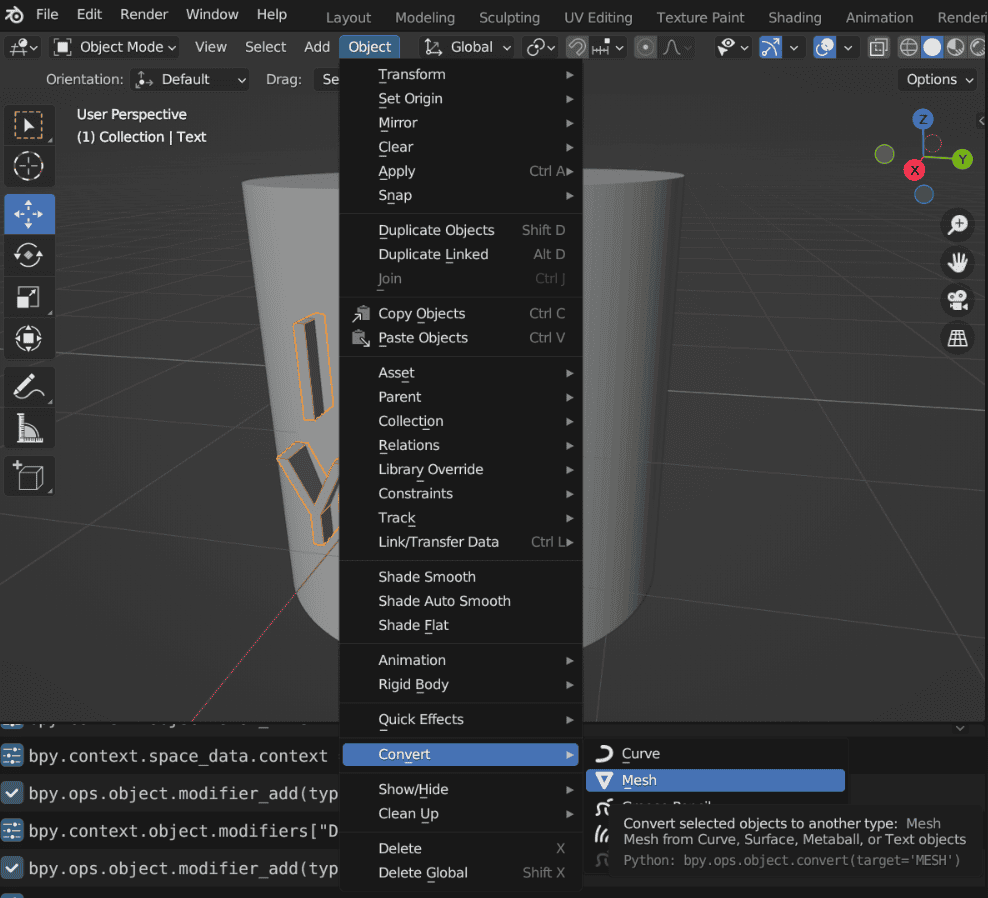Open the Apply submenu
Viewport: 988px width, 898px height.
pos(461,171)
